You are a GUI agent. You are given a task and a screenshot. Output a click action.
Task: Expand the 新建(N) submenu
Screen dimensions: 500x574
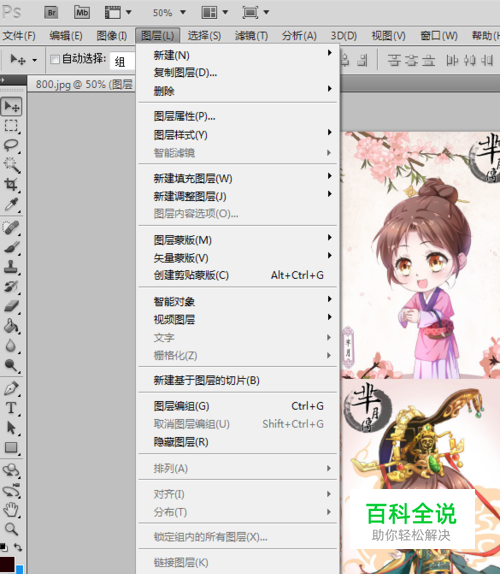coord(238,55)
